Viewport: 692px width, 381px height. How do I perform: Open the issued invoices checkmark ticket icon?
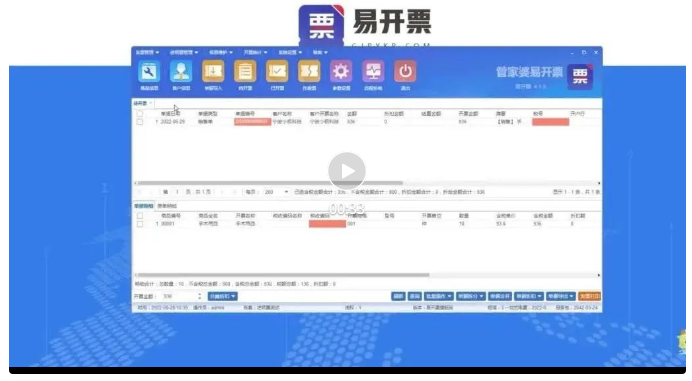[x=277, y=72]
